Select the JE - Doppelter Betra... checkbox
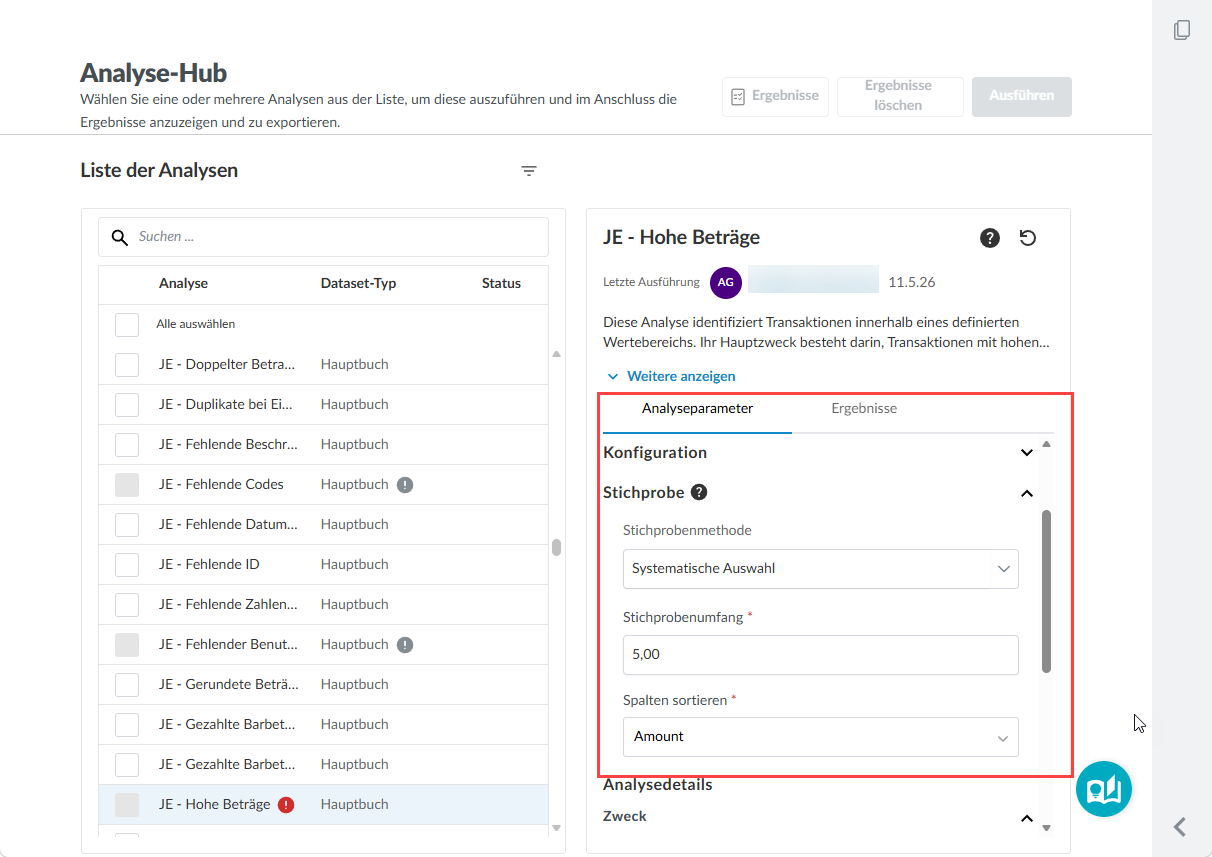Image resolution: width=1212 pixels, height=857 pixels. tap(127, 365)
